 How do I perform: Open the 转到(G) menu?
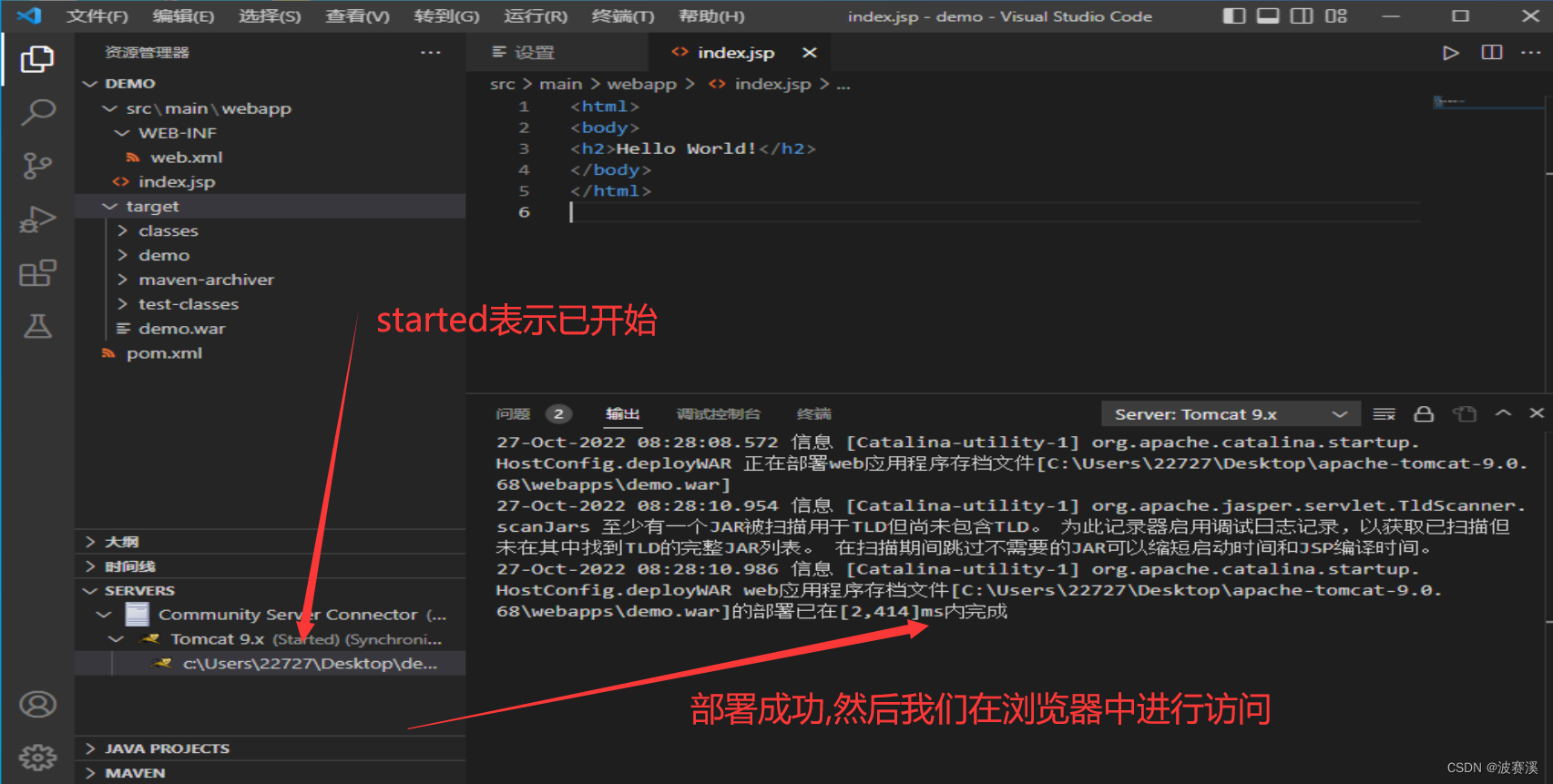pyautogui.click(x=446, y=16)
